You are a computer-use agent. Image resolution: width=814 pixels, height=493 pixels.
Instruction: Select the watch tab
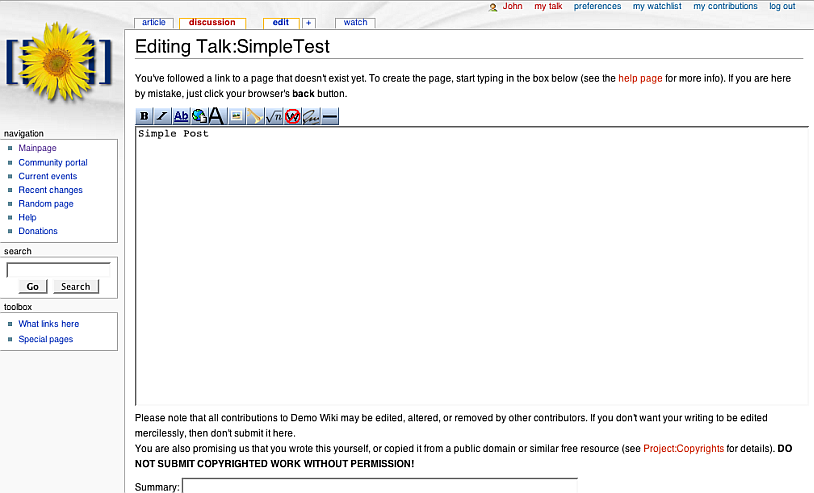[x=355, y=22]
